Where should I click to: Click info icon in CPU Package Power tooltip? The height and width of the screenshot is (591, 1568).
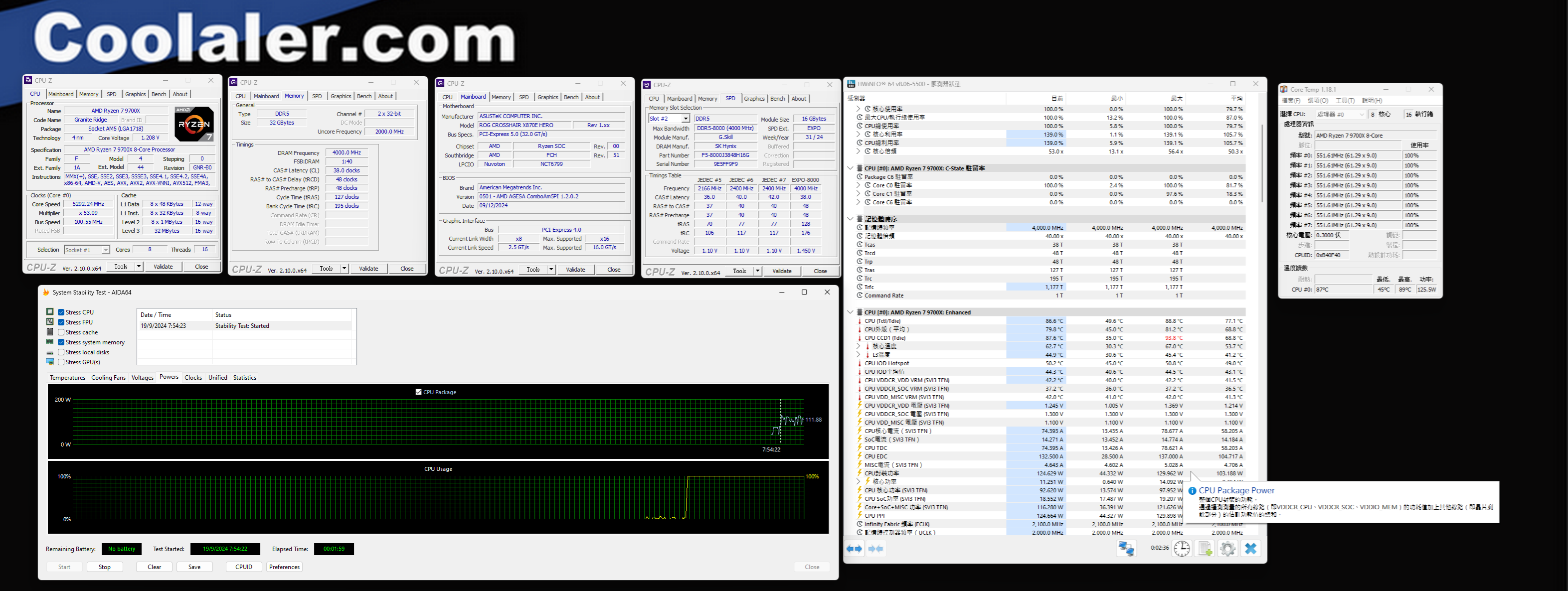1192,490
